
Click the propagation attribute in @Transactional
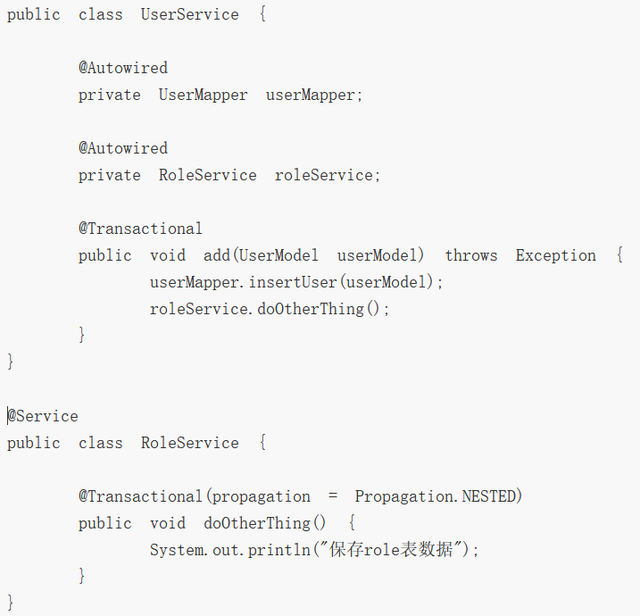[x=261, y=497]
